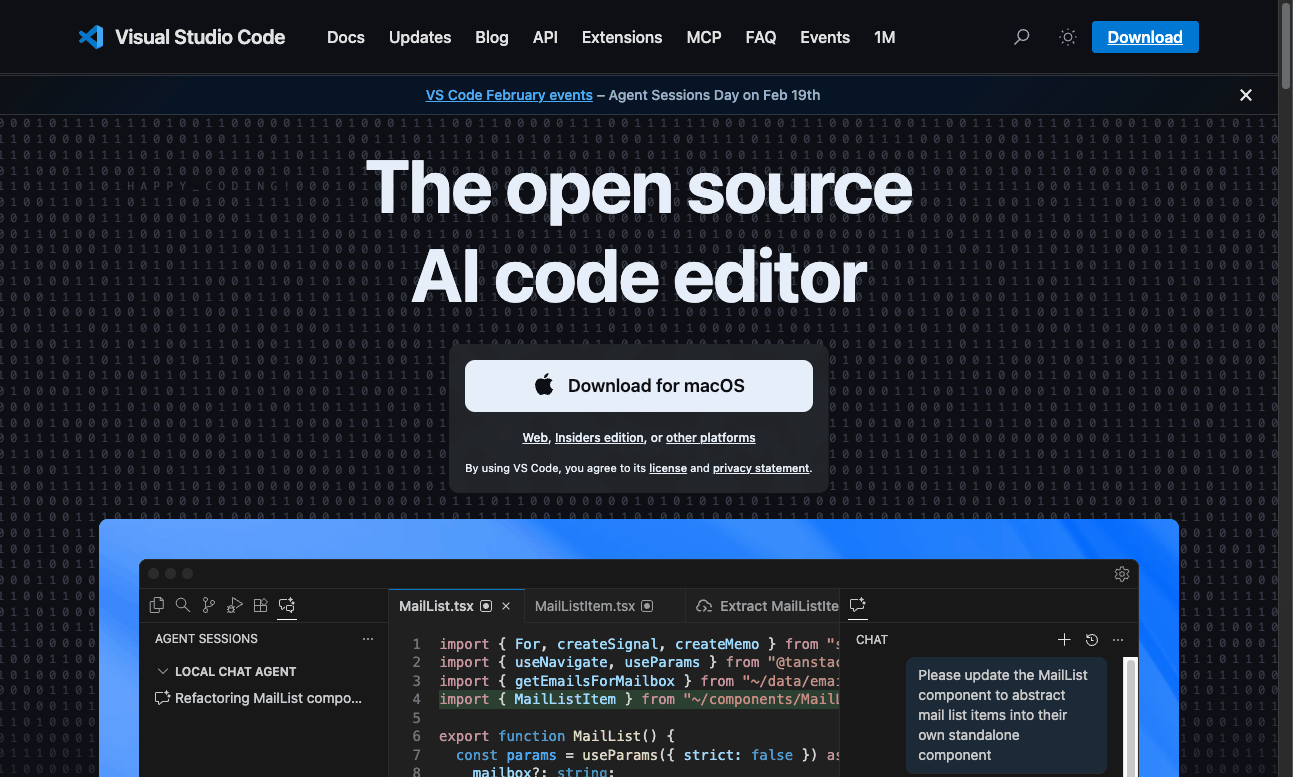Collapse the Local Chat Agent section

(163, 672)
